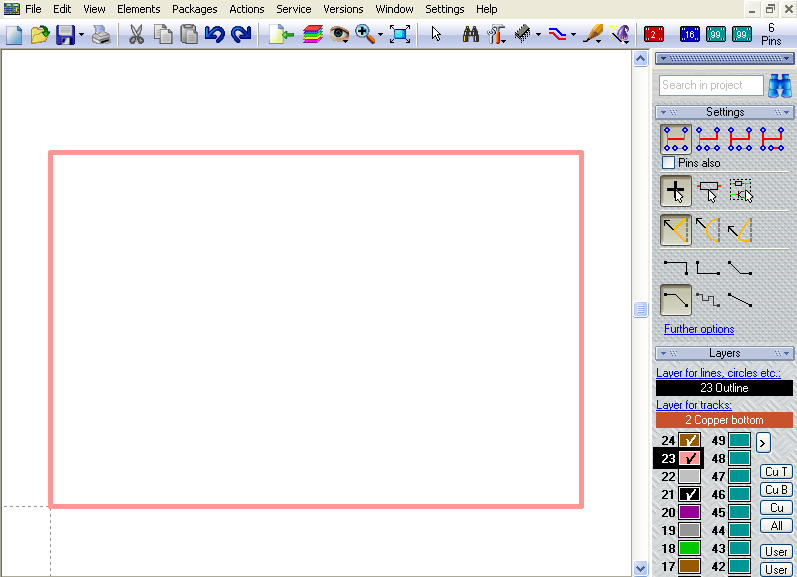The width and height of the screenshot is (797, 577).
Task: Select the red-blue track drawing tool
Action: [x=558, y=35]
